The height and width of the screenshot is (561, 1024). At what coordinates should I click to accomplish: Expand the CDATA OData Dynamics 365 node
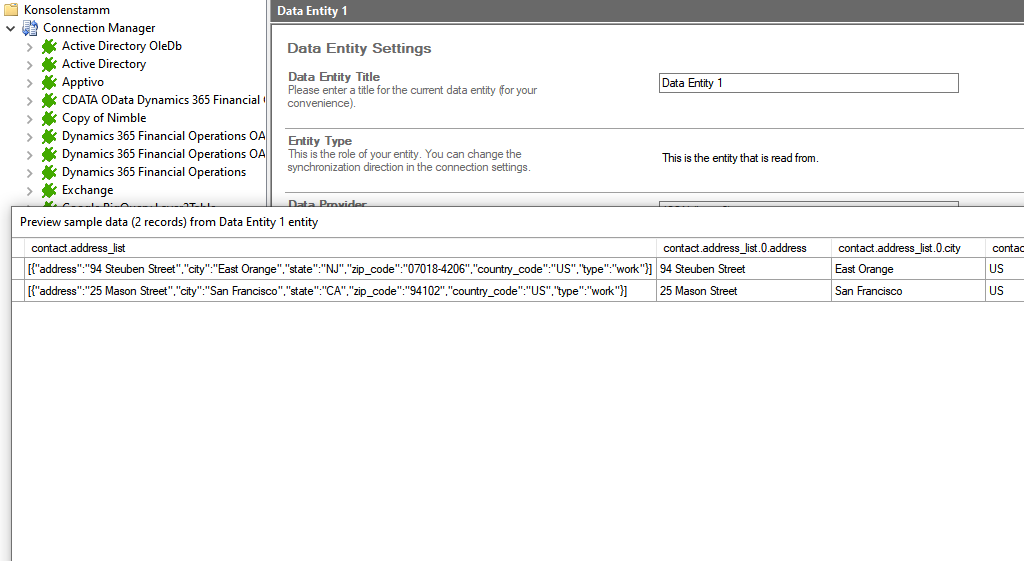(x=29, y=101)
